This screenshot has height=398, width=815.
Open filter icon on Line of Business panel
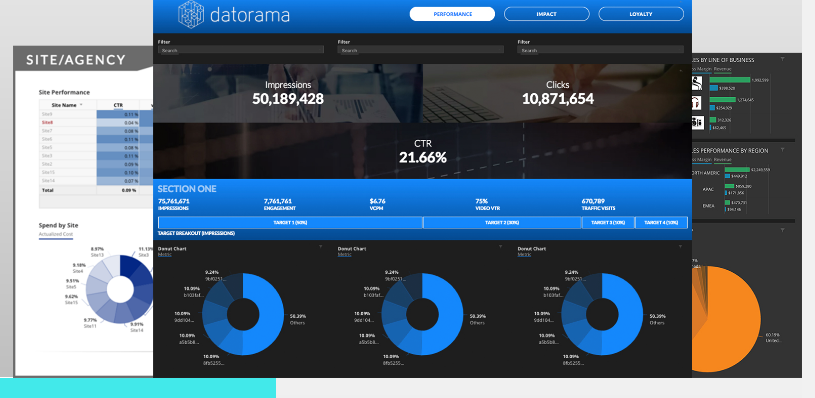click(x=783, y=59)
